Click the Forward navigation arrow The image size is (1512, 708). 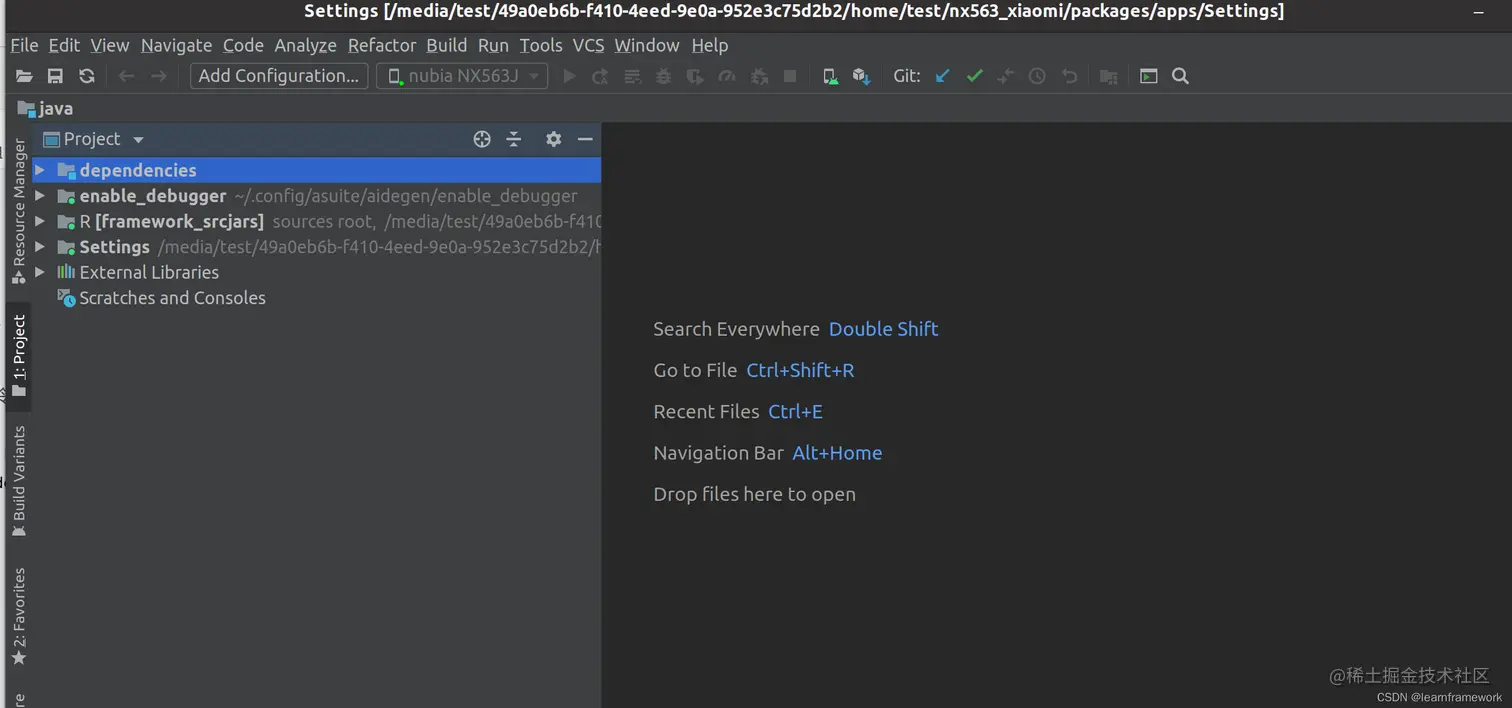(x=158, y=76)
